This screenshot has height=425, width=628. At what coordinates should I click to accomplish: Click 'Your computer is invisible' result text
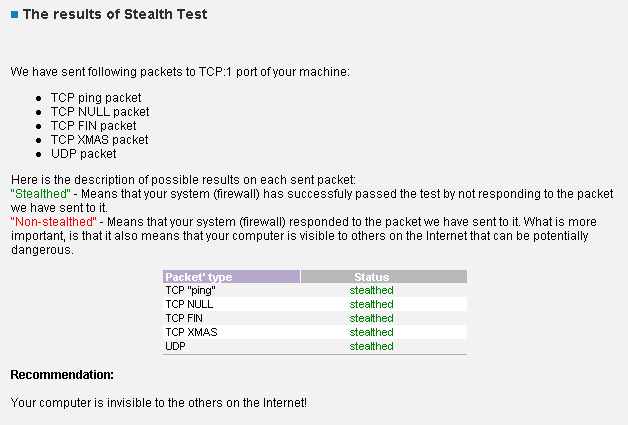click(x=158, y=402)
